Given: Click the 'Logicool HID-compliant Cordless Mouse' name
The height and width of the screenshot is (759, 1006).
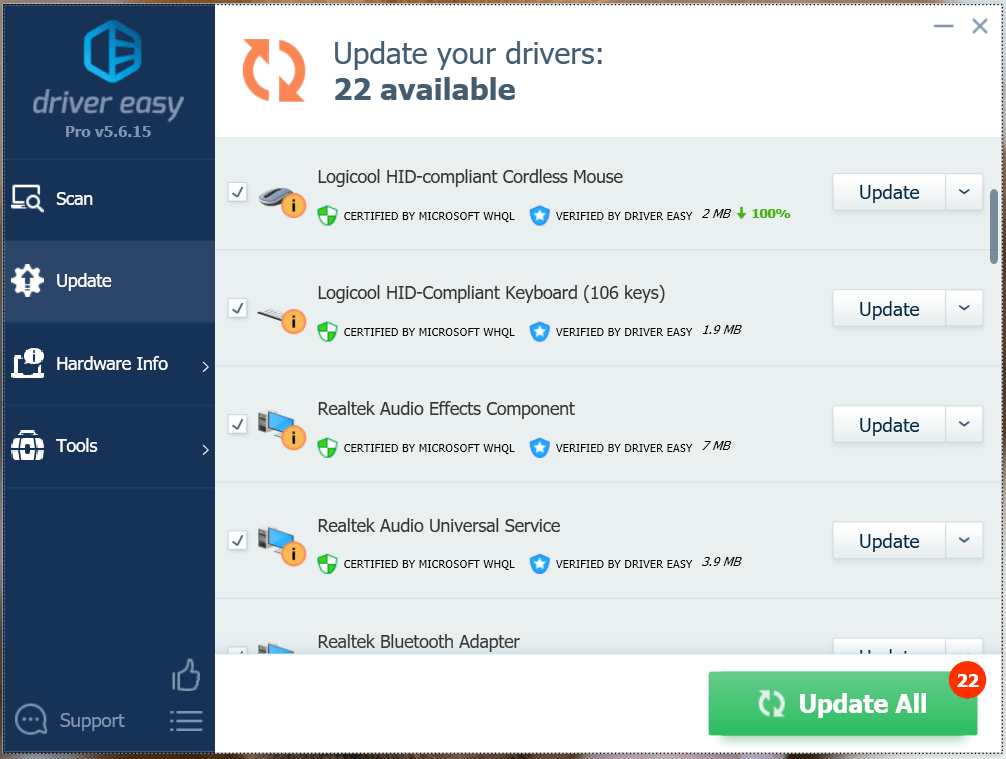Looking at the screenshot, I should [x=470, y=176].
